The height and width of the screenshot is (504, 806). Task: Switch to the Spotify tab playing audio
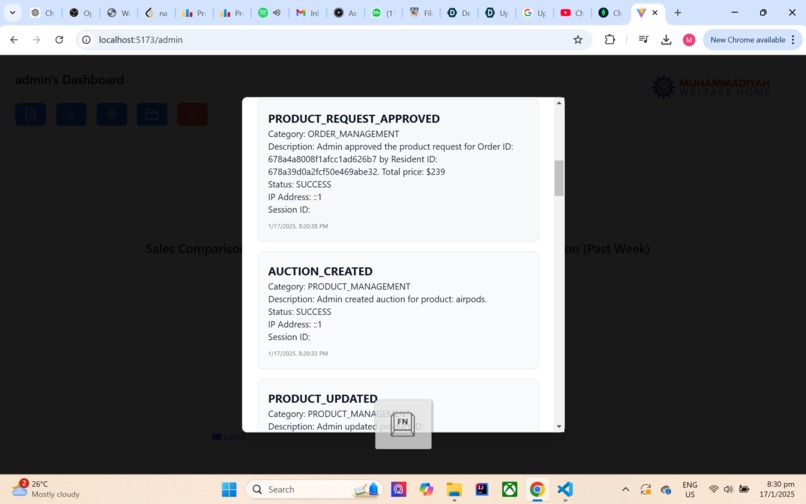click(269, 13)
